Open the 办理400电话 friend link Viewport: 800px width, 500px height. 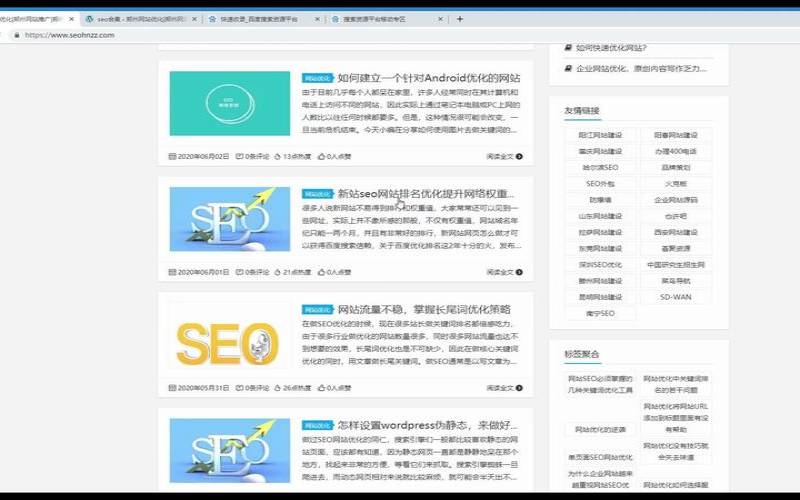click(x=676, y=152)
